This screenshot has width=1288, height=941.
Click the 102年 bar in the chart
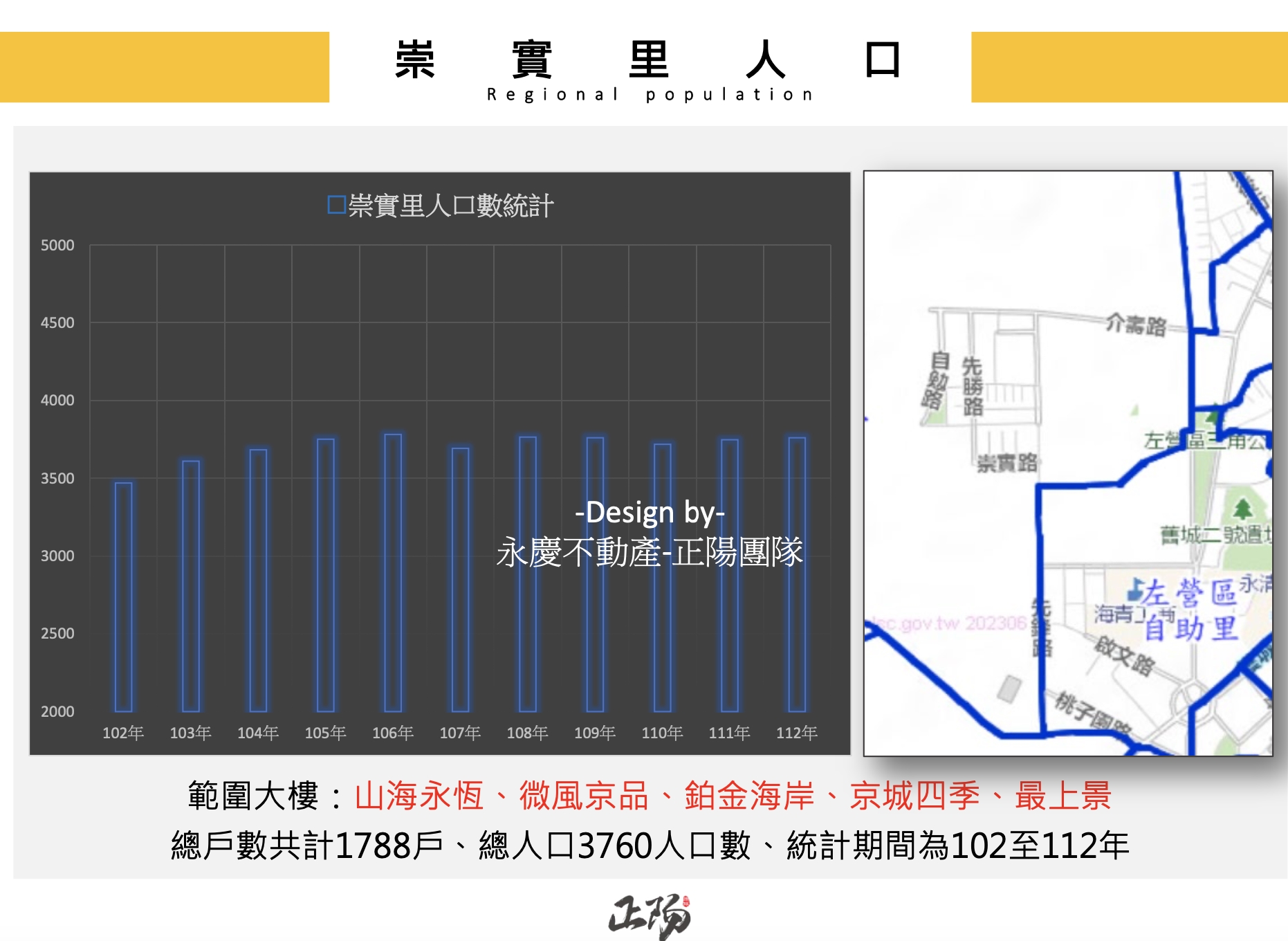coord(123,597)
